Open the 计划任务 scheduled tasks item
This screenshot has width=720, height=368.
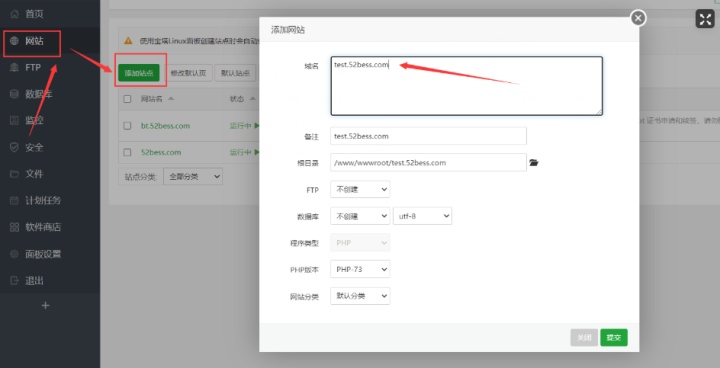pyautogui.click(x=50, y=201)
